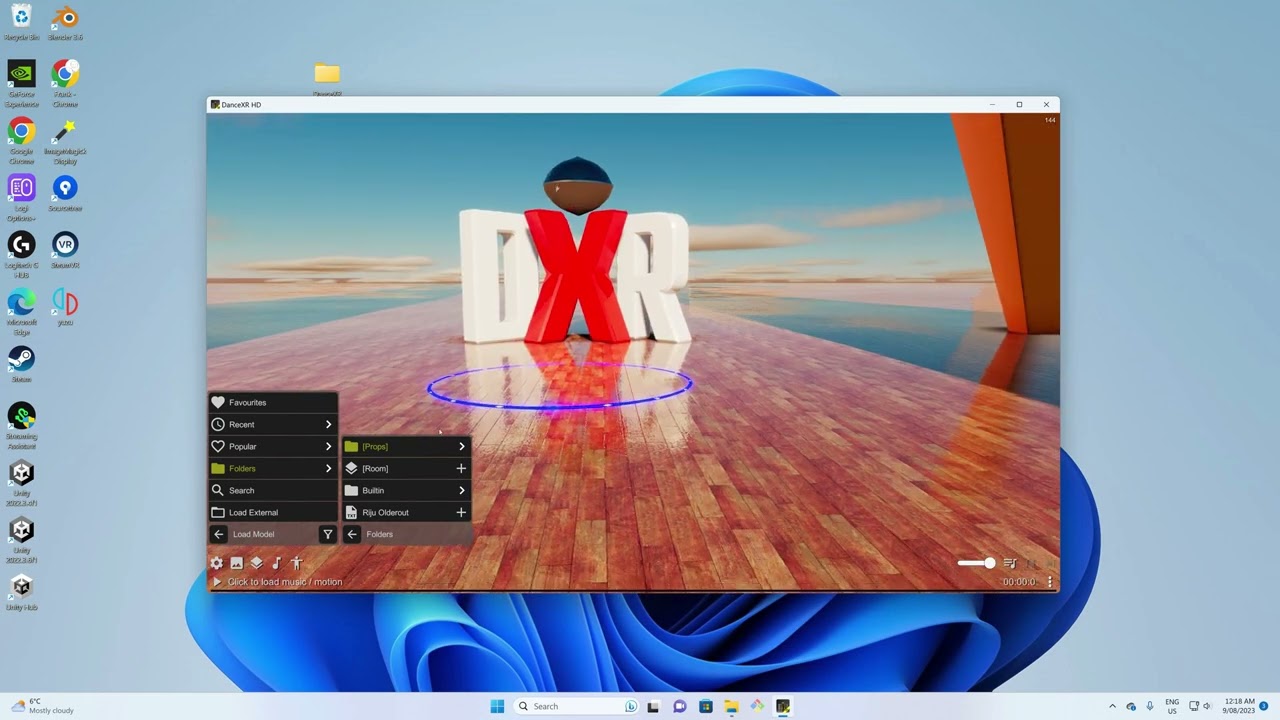Expand [Props] folder chevron

point(461,446)
